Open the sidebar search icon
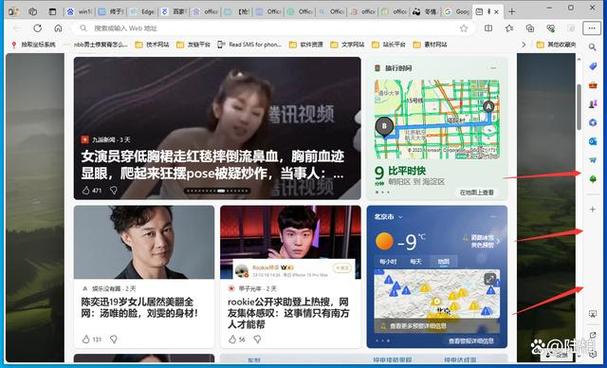 592,47
